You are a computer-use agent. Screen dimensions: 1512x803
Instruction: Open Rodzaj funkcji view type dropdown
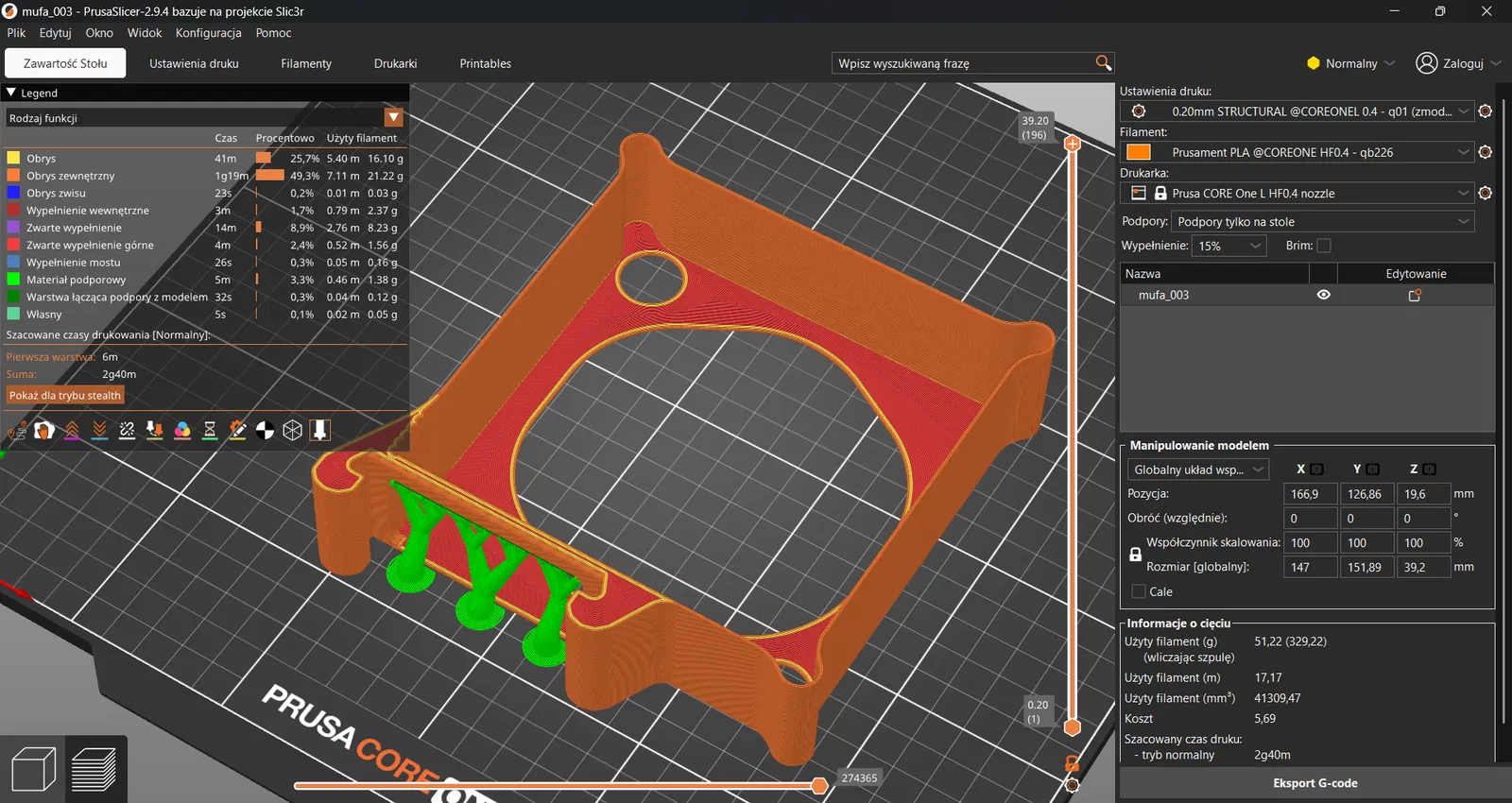205,118
